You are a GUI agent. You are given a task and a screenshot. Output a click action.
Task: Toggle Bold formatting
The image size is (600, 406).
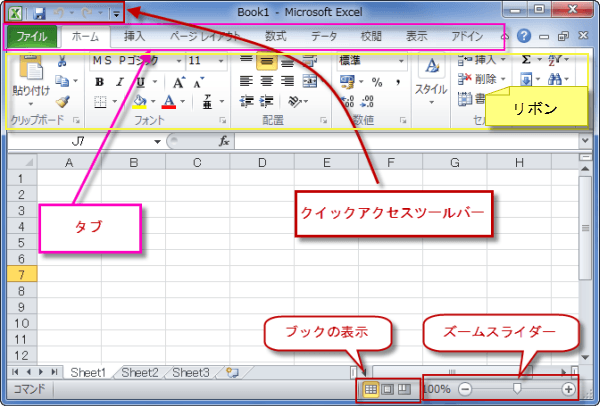coord(99,82)
